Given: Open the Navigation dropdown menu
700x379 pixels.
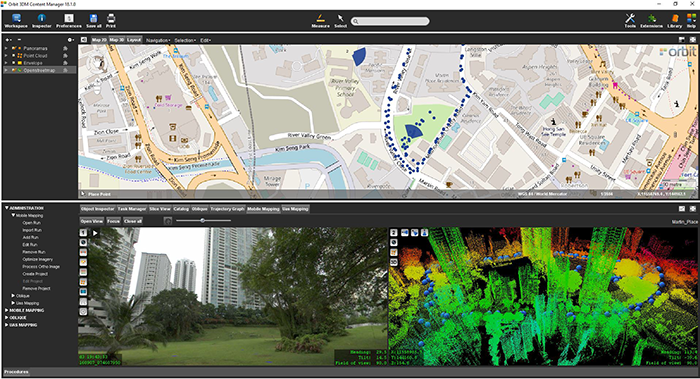Looking at the screenshot, I should 158,40.
